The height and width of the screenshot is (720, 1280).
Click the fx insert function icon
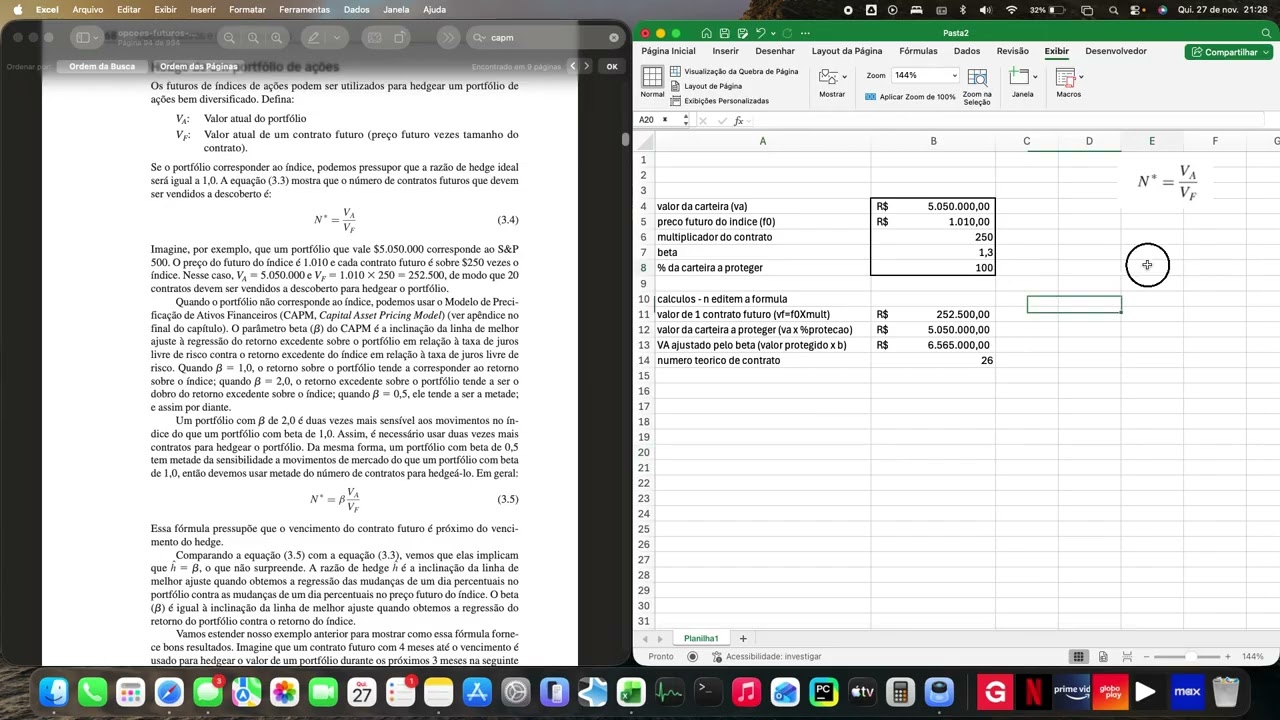pyautogui.click(x=738, y=121)
